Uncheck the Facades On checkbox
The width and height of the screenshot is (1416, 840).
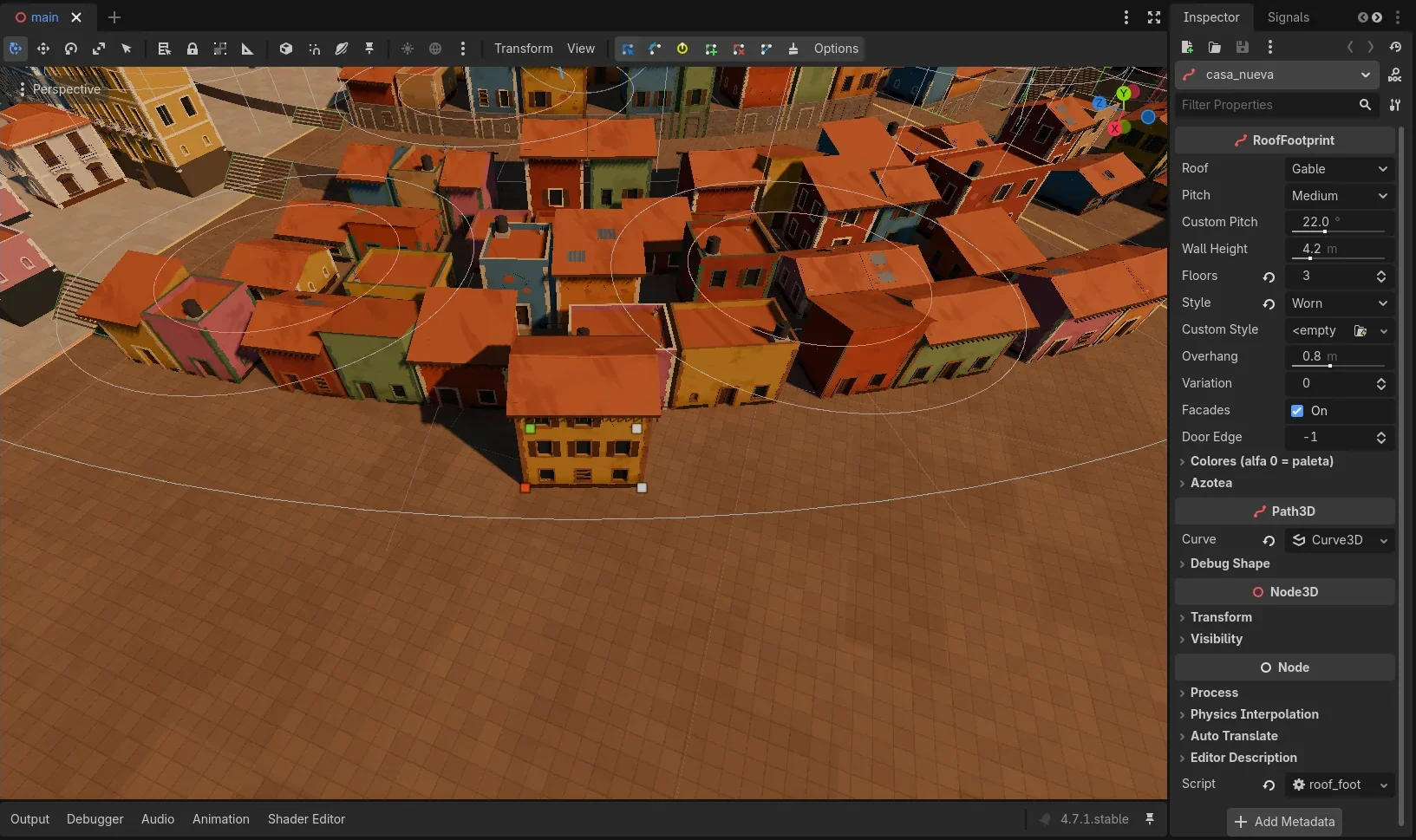[x=1297, y=411]
